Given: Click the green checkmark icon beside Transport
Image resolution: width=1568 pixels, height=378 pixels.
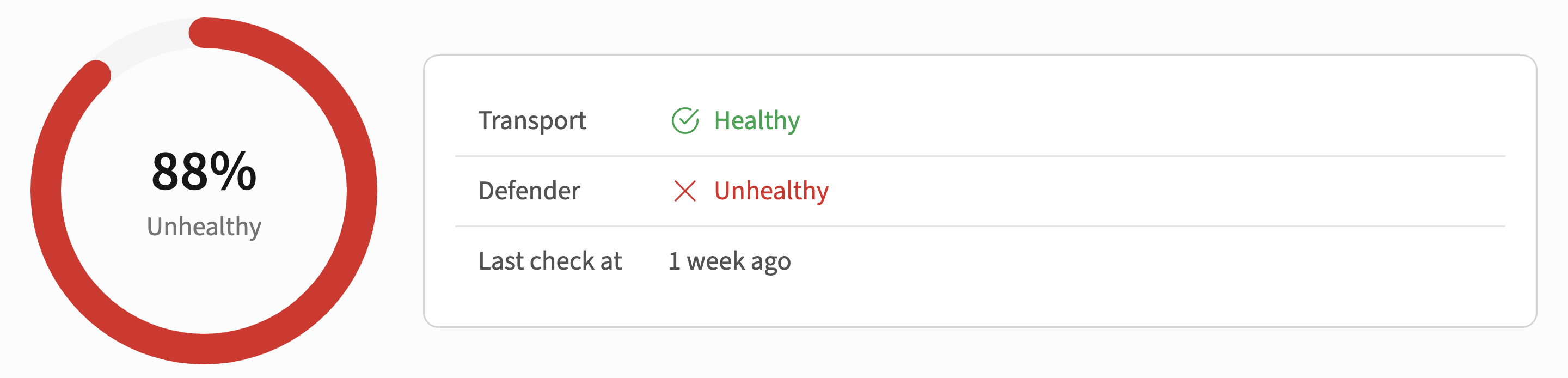Looking at the screenshot, I should (685, 120).
